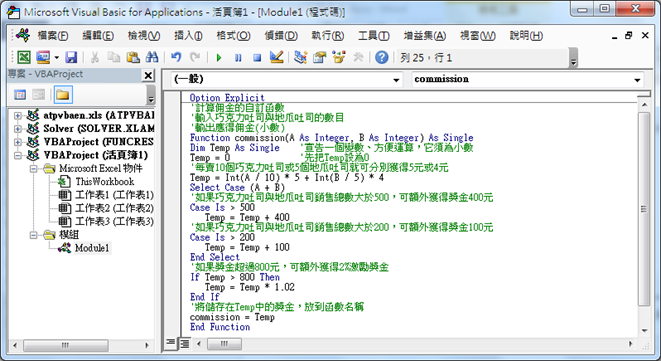Expand the atpvbaen.xls project node
The image size is (661, 361).
[18, 115]
